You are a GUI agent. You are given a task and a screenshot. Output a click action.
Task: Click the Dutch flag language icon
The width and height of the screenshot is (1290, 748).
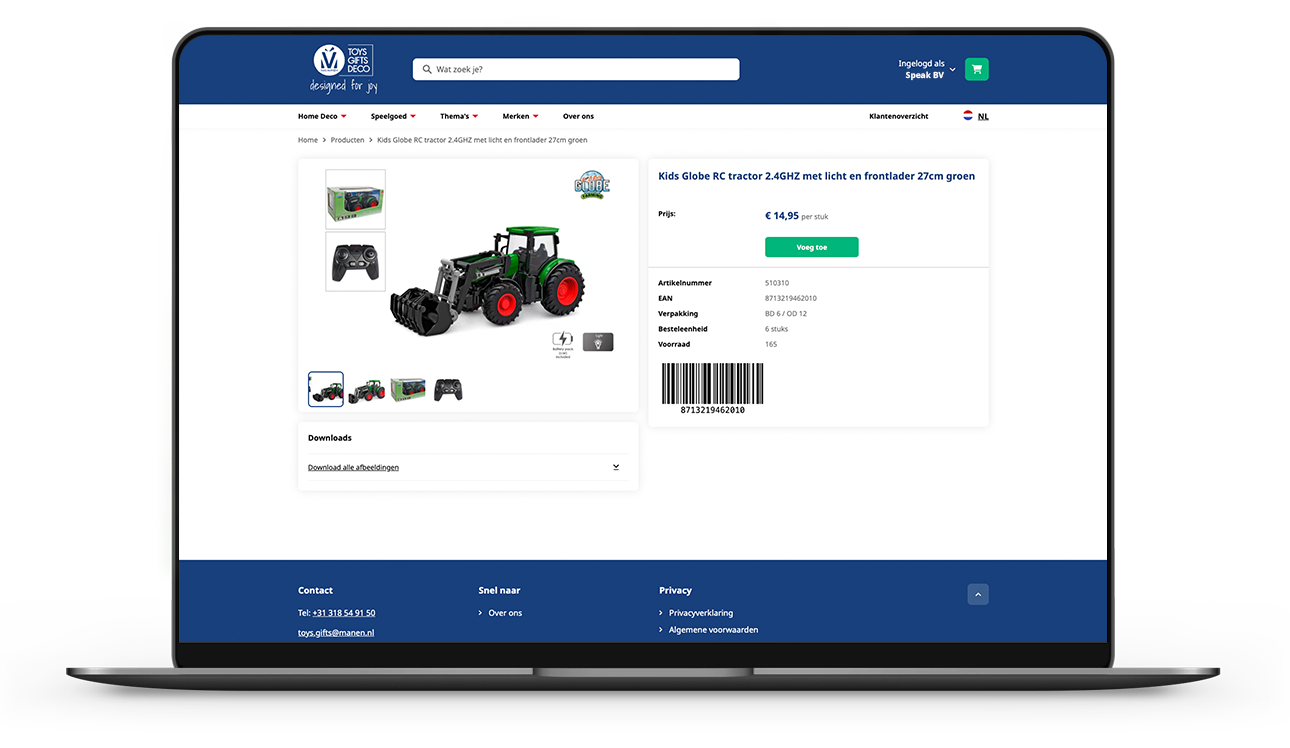click(968, 116)
